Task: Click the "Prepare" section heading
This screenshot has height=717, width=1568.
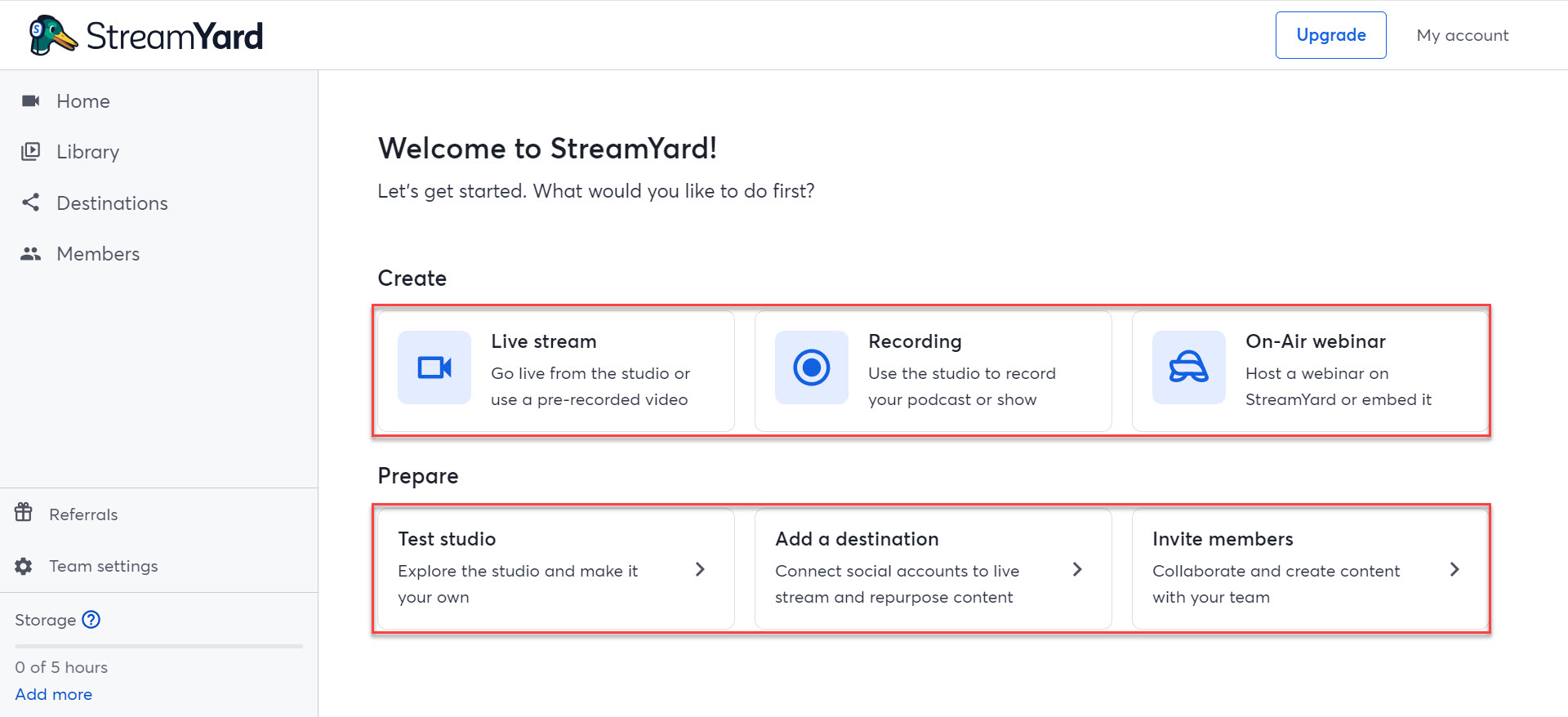Action: [417, 476]
